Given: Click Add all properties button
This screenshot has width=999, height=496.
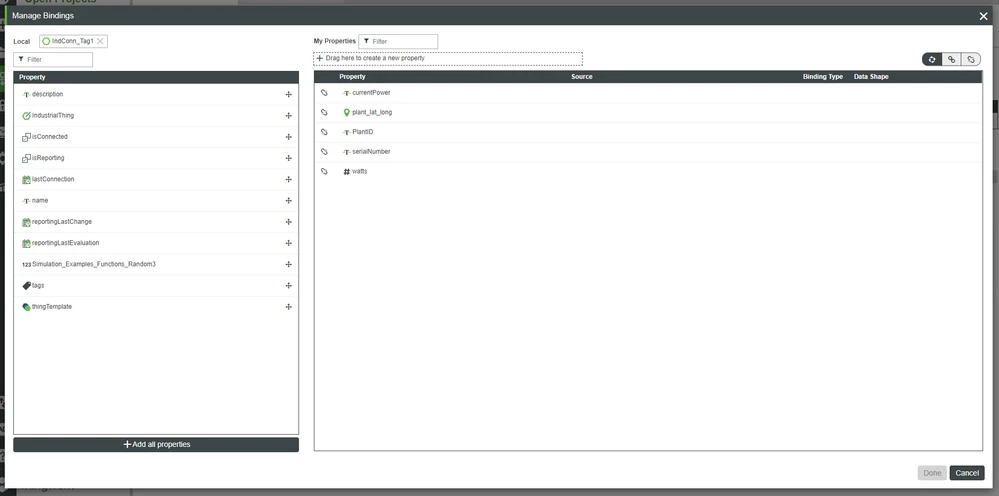Looking at the screenshot, I should (156, 444).
